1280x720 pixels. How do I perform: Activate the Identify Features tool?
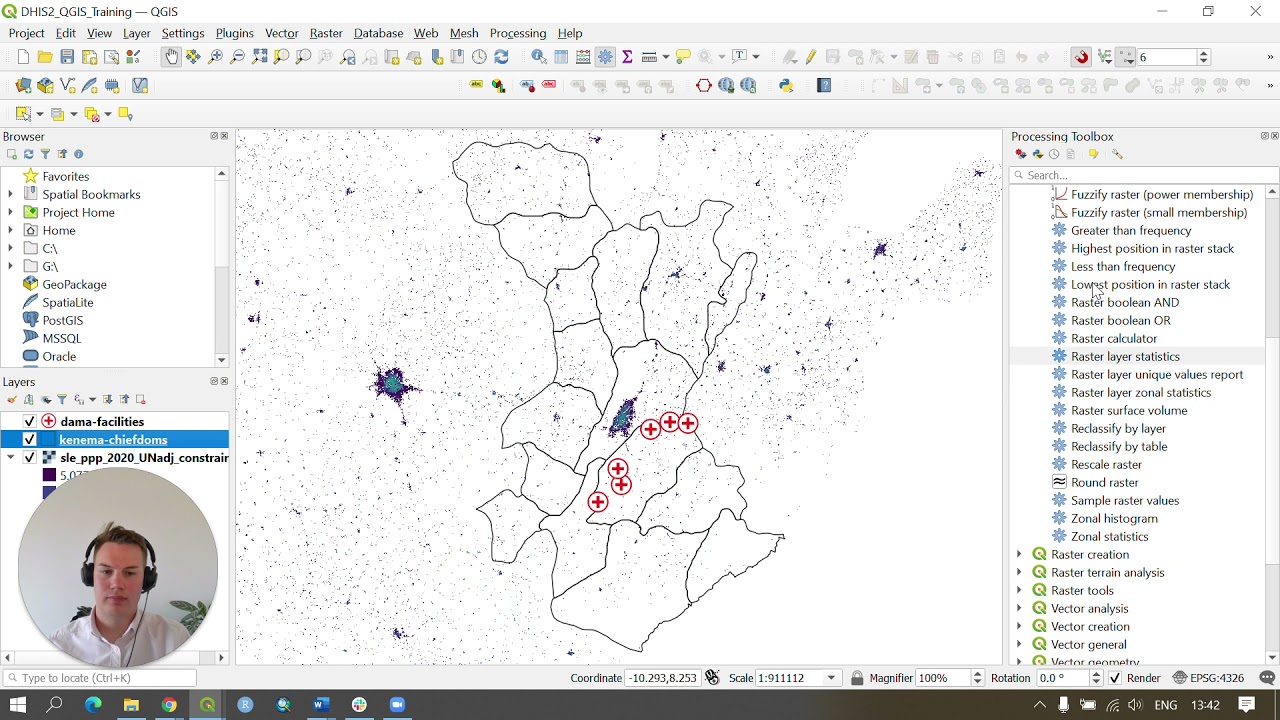point(539,57)
